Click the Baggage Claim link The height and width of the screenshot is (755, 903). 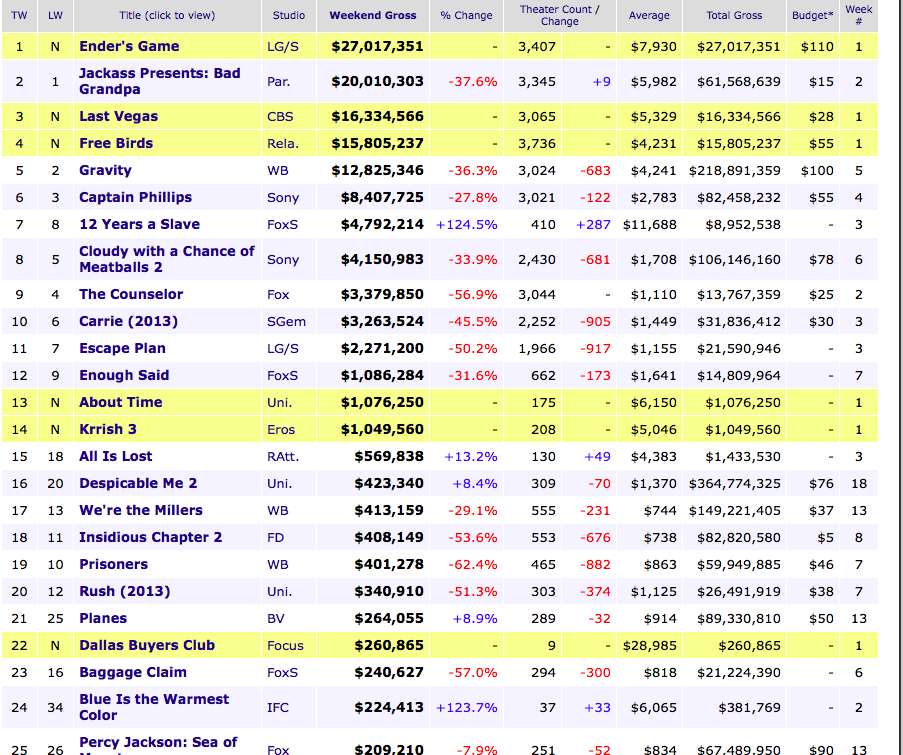(132, 672)
